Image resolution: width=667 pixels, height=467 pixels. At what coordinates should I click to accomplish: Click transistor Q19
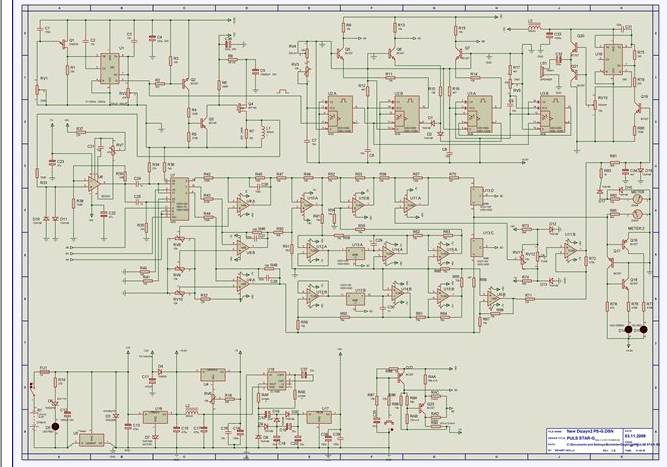point(638,108)
